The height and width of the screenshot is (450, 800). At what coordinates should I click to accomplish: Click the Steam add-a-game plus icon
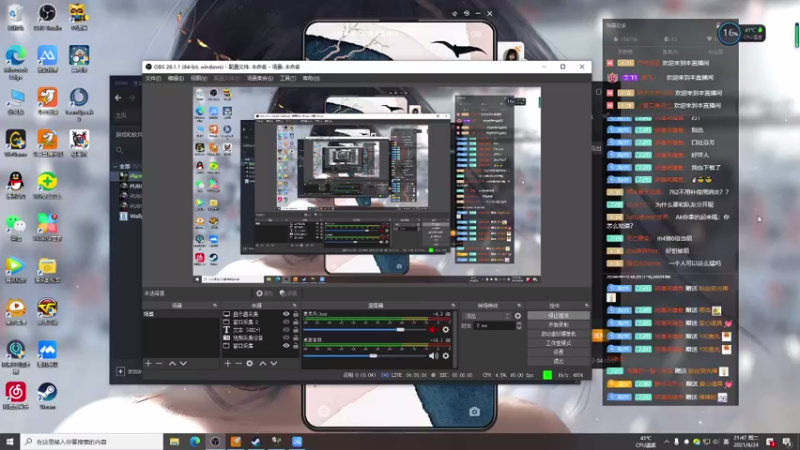[120, 371]
